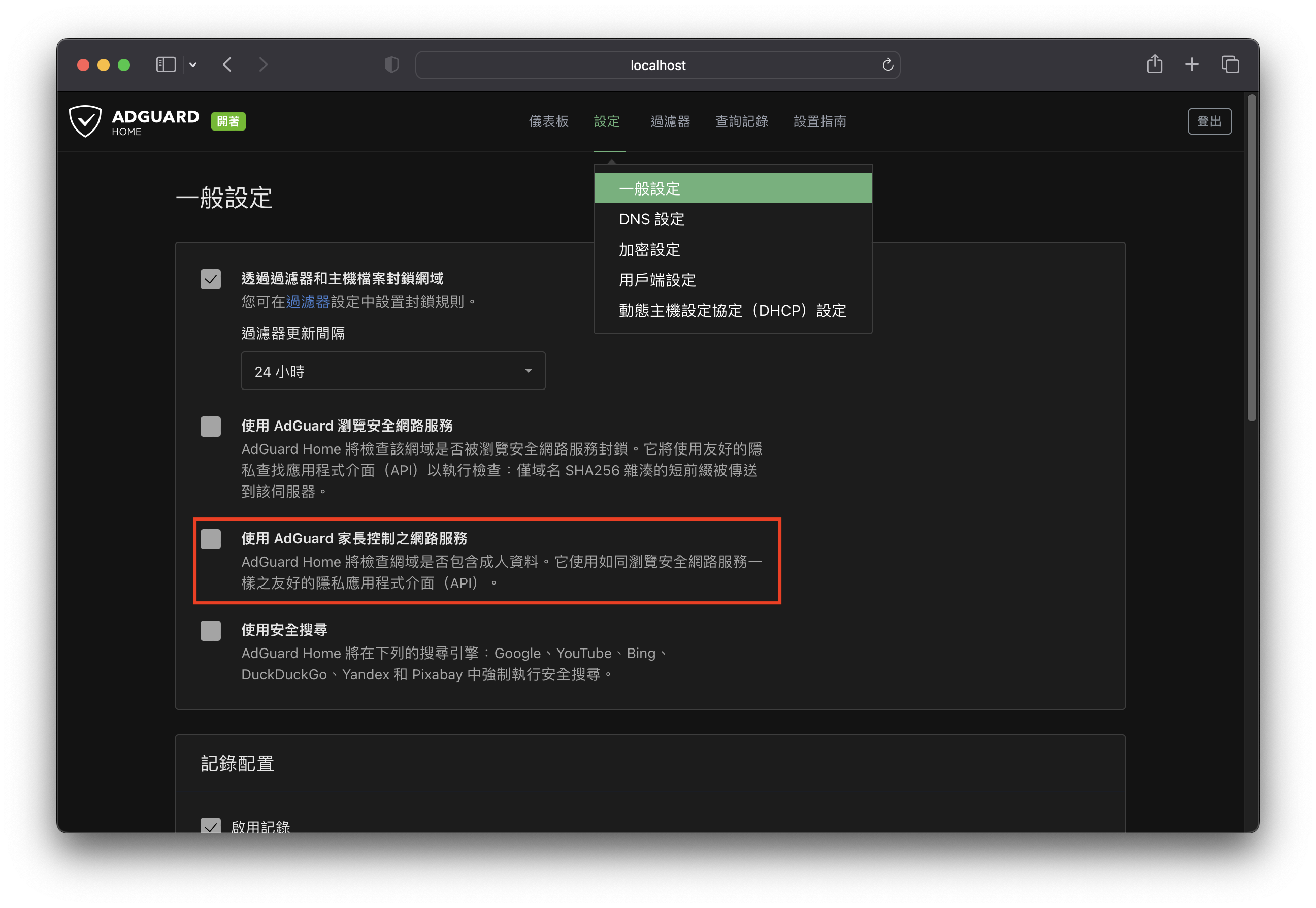Open the 設定 navigation tab

point(607,121)
